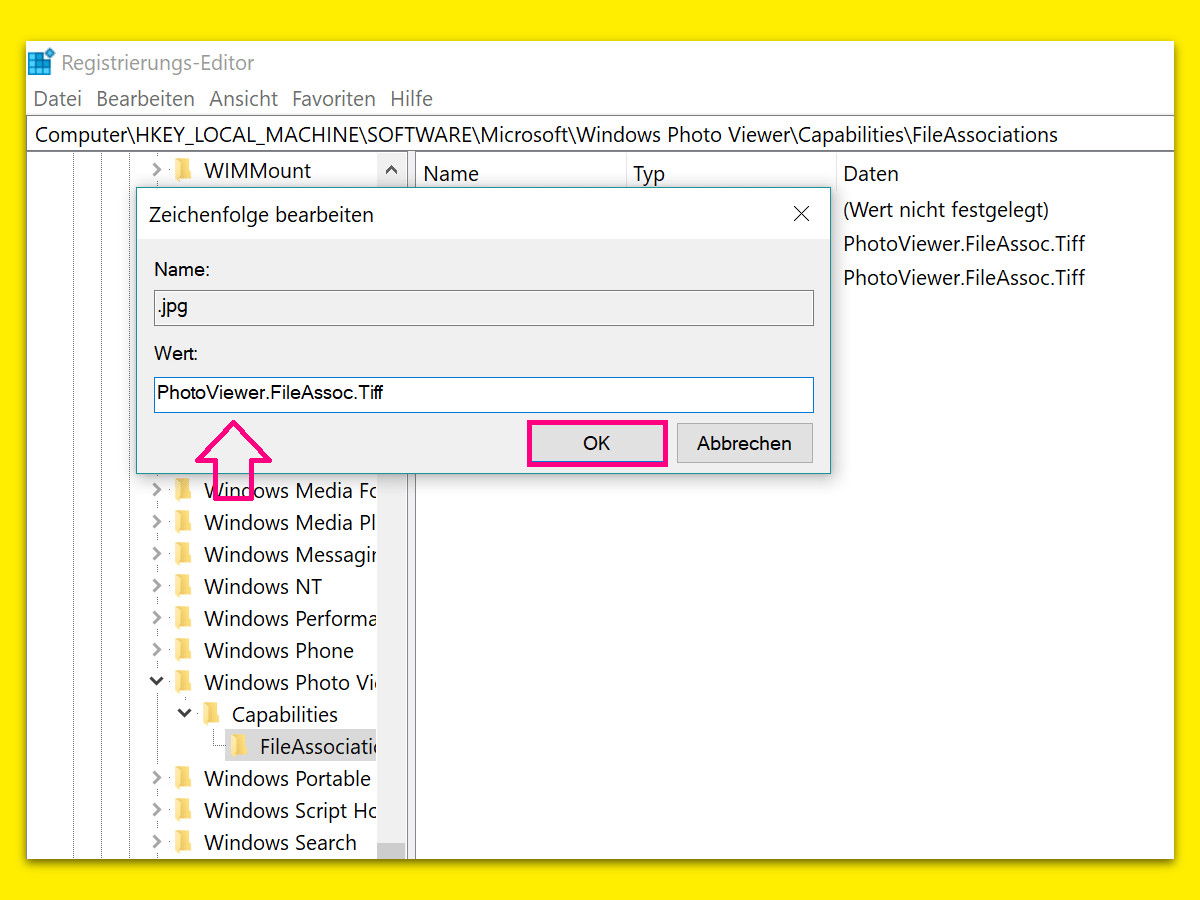Expand the Windows Messaging key
The image size is (1200, 900).
157,554
